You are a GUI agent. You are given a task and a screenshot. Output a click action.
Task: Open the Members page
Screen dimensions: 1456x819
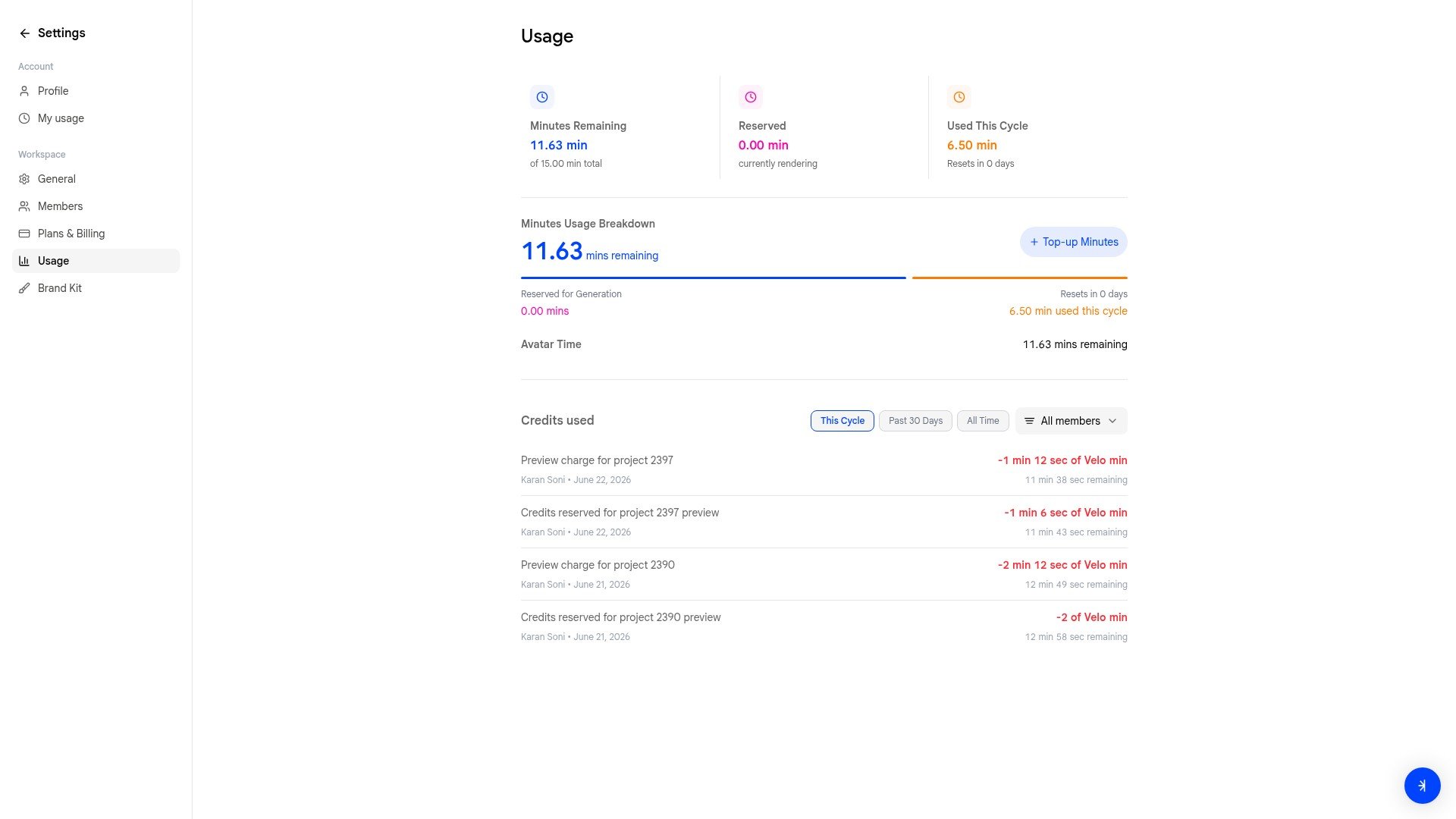pyautogui.click(x=96, y=206)
